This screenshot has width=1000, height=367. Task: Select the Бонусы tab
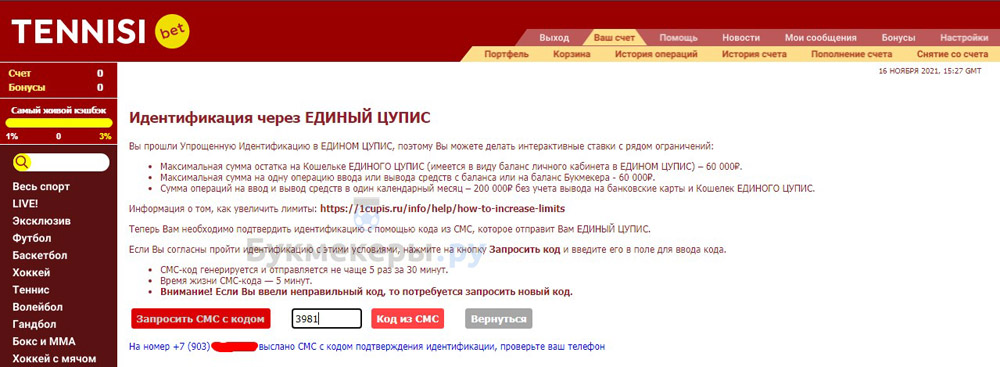[898, 38]
